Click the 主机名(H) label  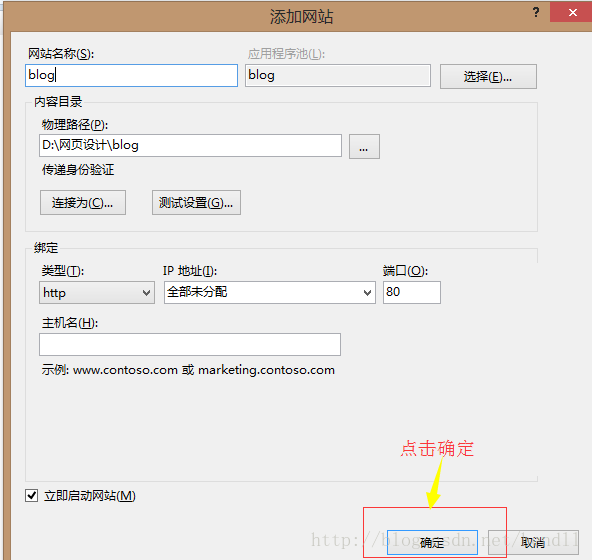click(70, 323)
